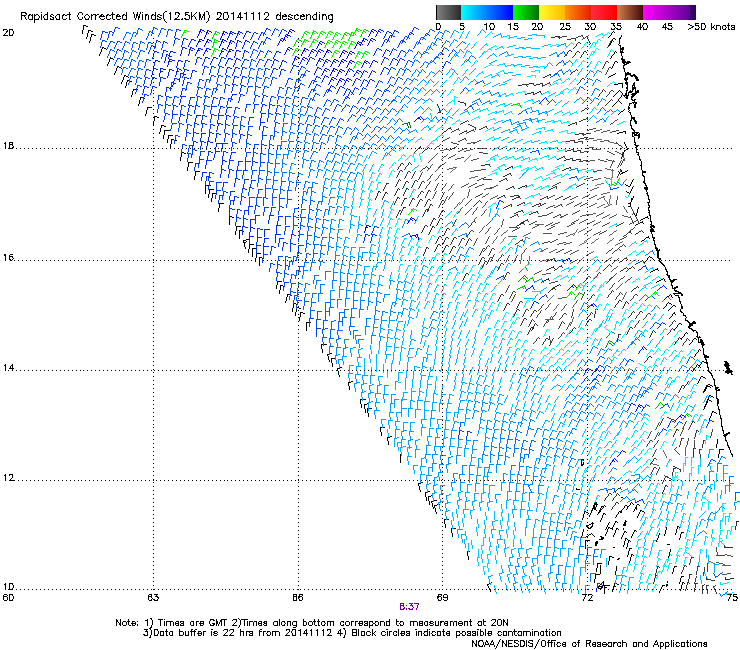Click the legend tick label '20'

coord(537,27)
